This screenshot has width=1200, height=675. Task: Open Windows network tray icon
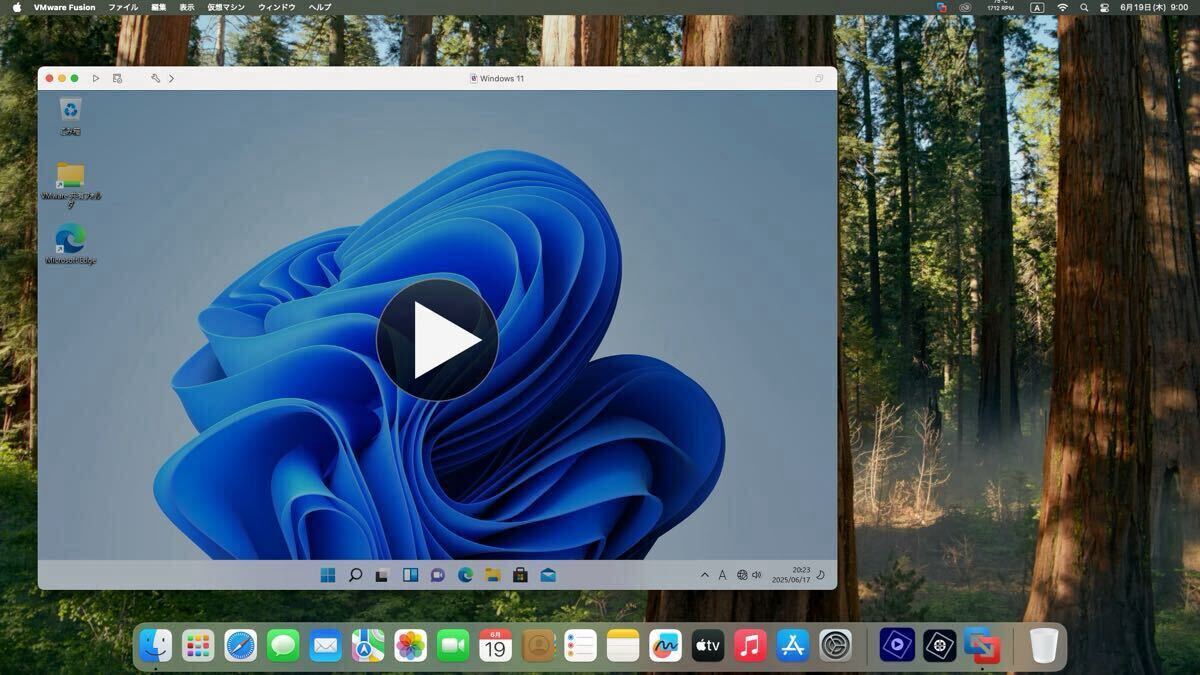pos(742,575)
